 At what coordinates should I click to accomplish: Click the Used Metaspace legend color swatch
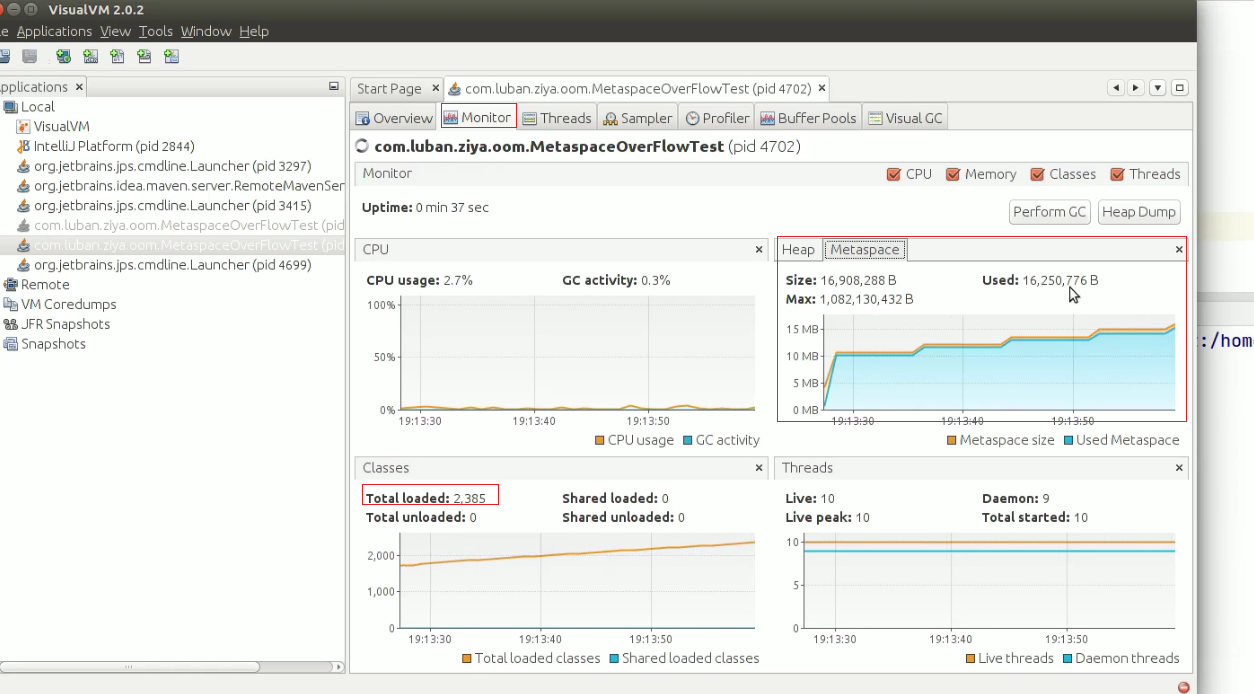click(1069, 440)
